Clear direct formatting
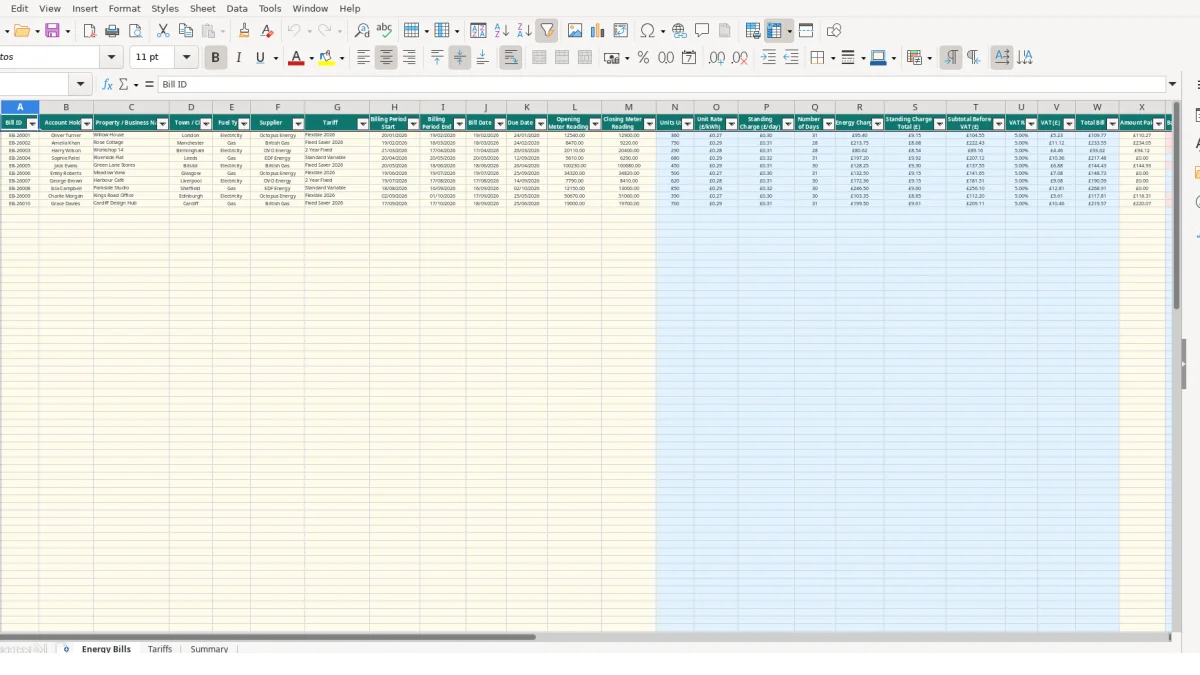This screenshot has height=675, width=1200. click(267, 31)
